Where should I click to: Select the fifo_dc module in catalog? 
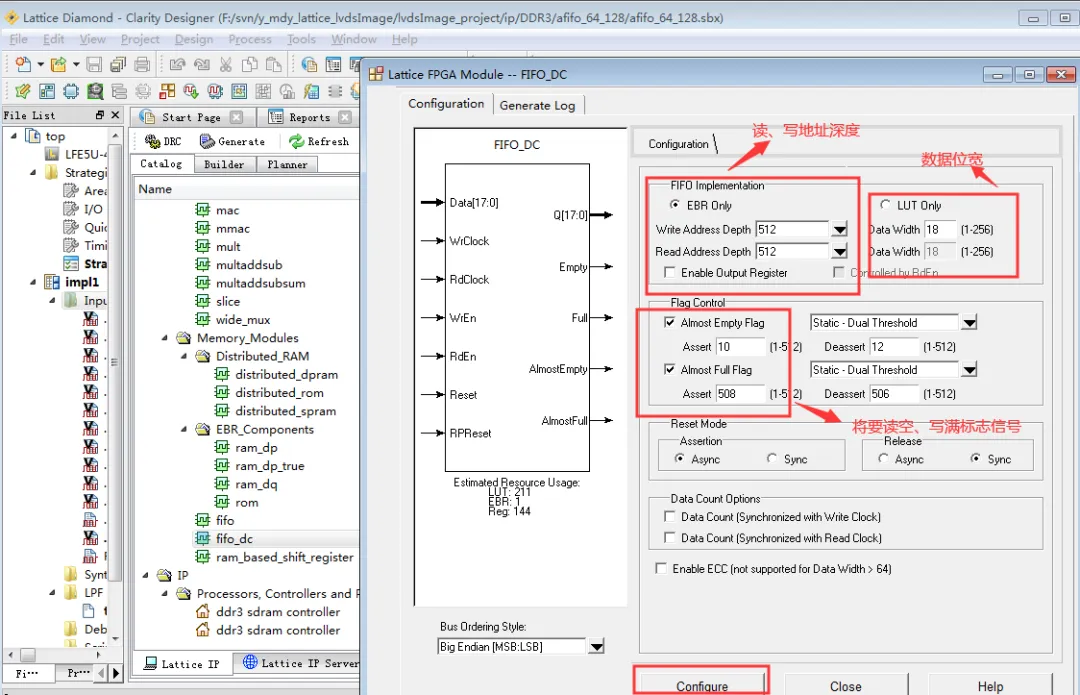[234, 539]
